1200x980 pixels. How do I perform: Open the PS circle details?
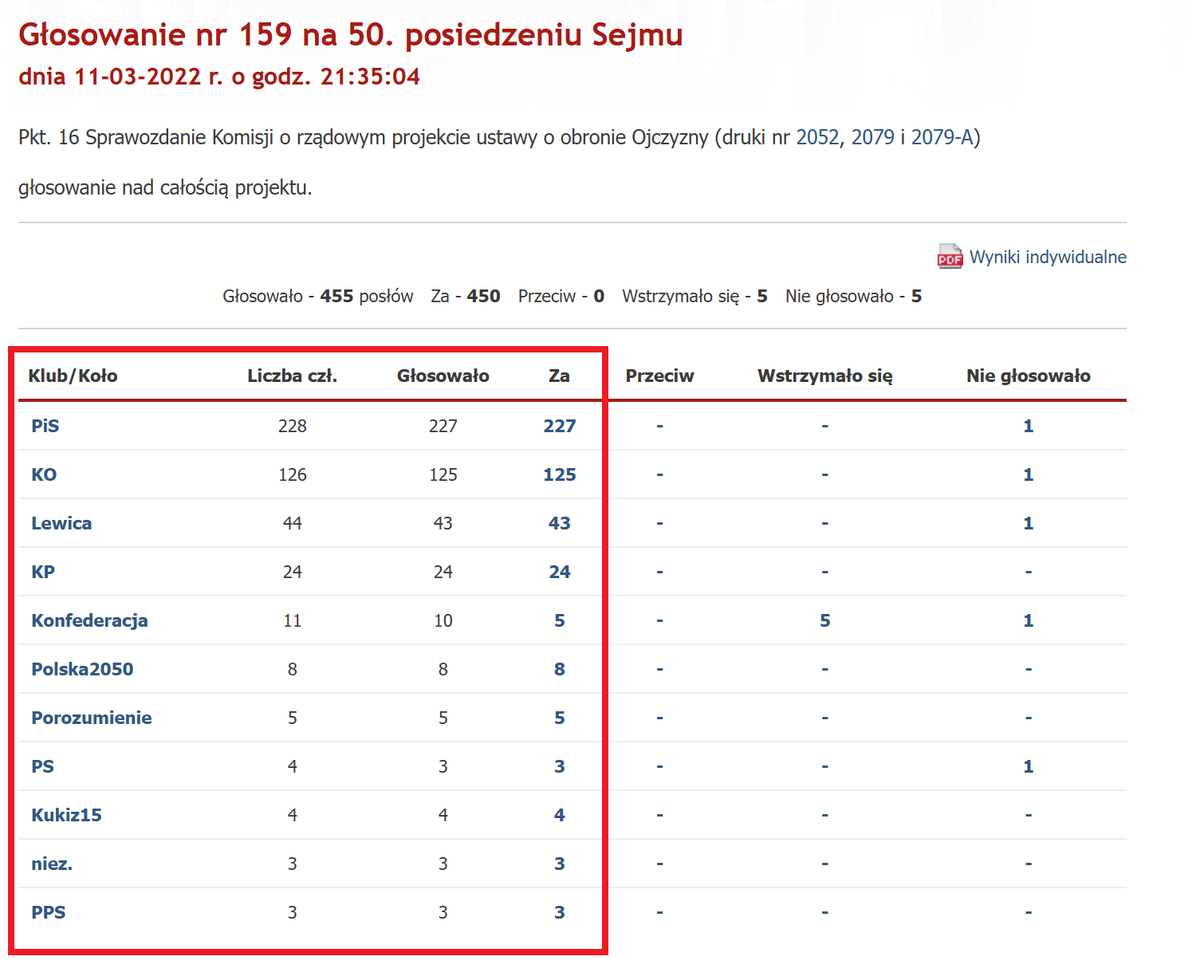click(x=42, y=766)
